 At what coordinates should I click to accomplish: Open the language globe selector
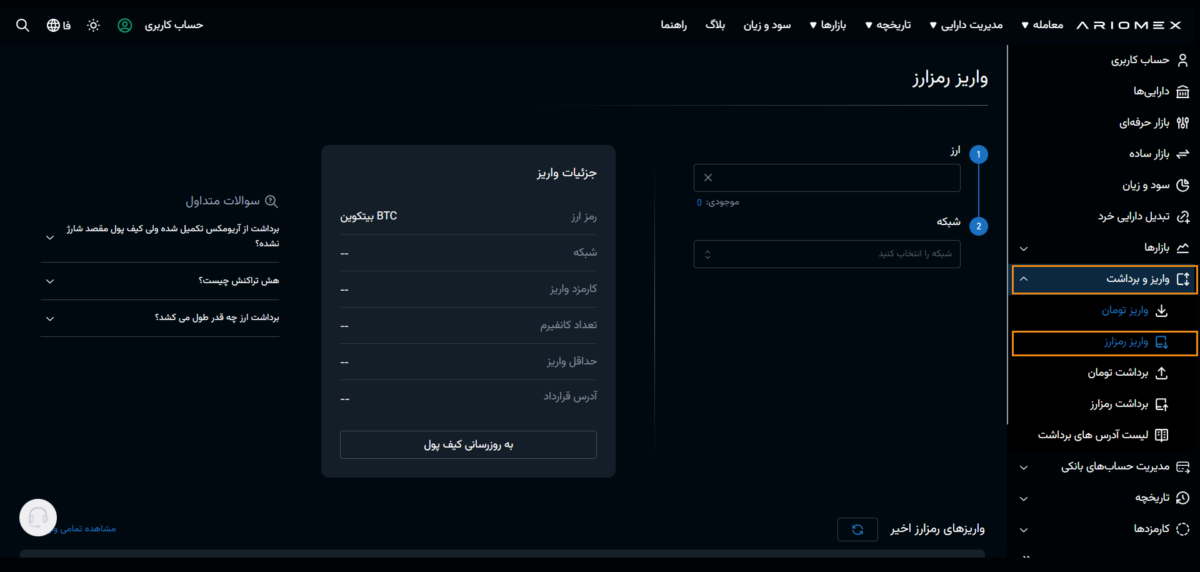[x=54, y=25]
